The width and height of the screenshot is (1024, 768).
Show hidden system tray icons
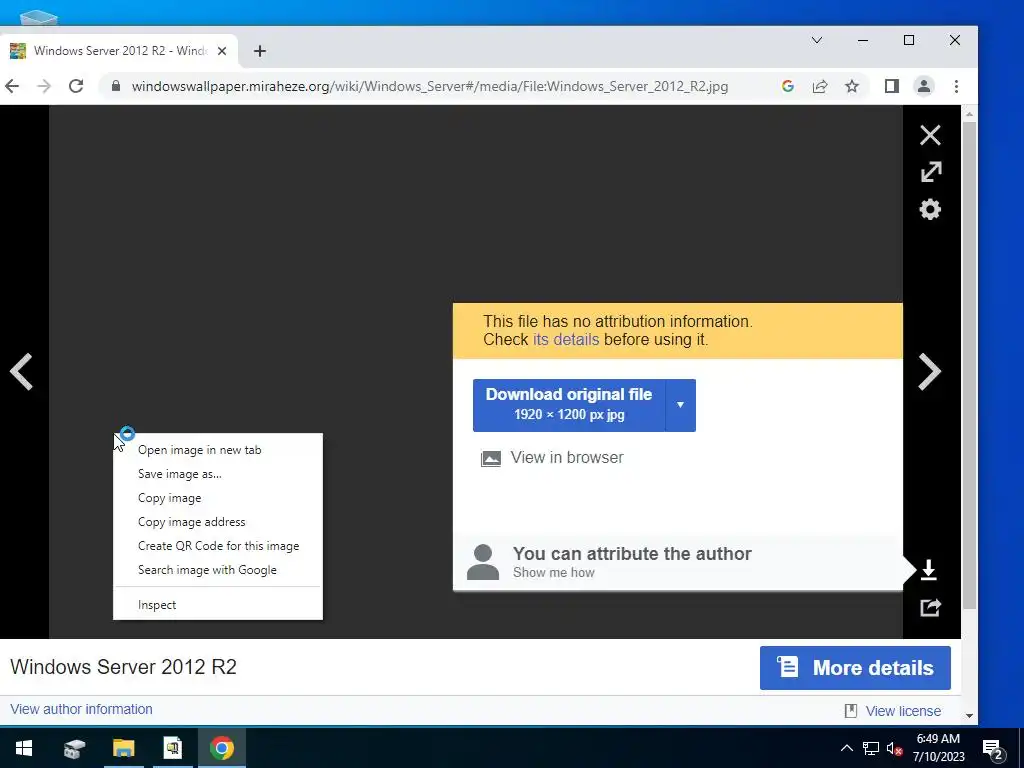(x=846, y=748)
